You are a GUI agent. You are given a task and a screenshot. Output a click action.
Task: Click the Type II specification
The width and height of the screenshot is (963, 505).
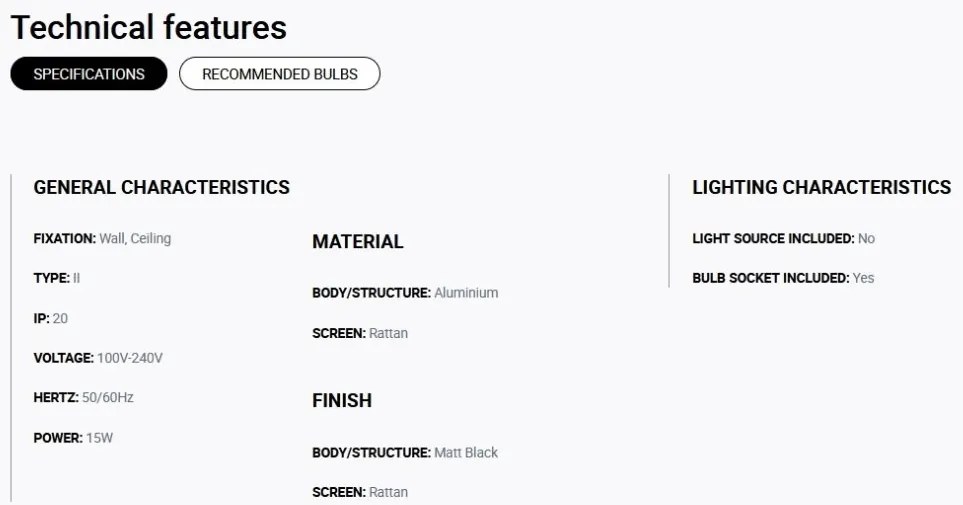coord(57,278)
